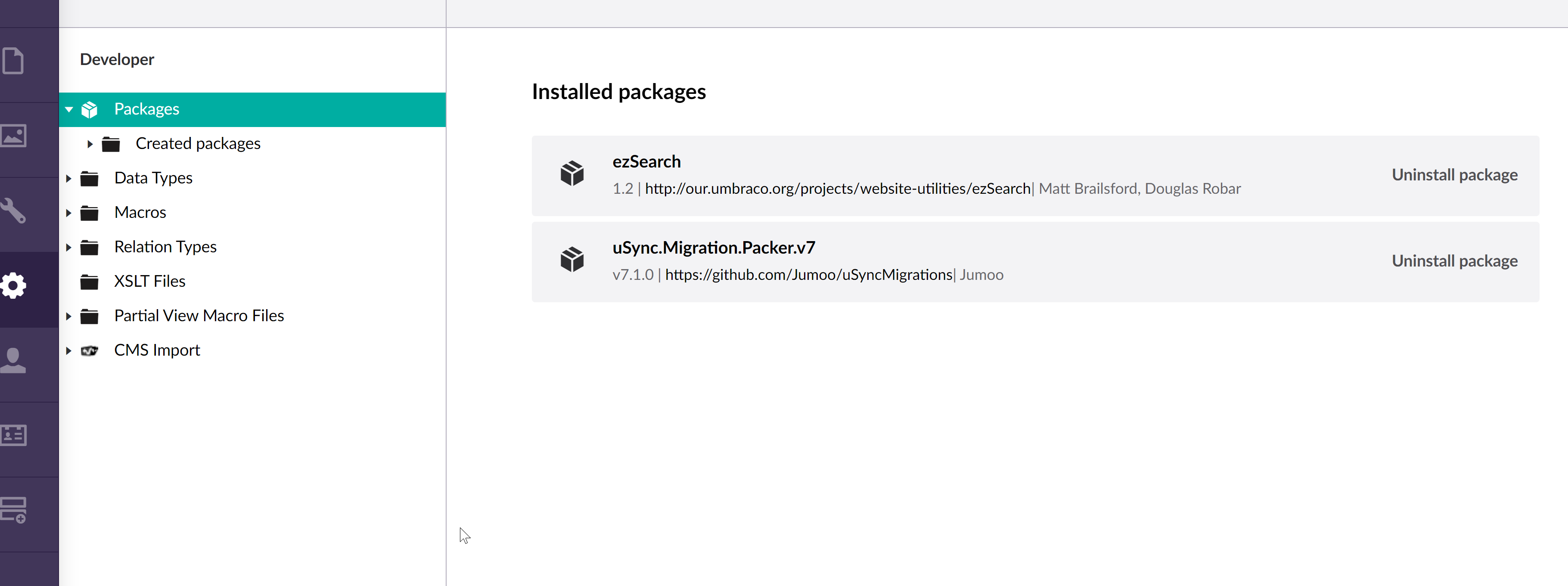Open the ezSearch our.umbraco.org link
The width and height of the screenshot is (1568, 586).
pos(837,189)
